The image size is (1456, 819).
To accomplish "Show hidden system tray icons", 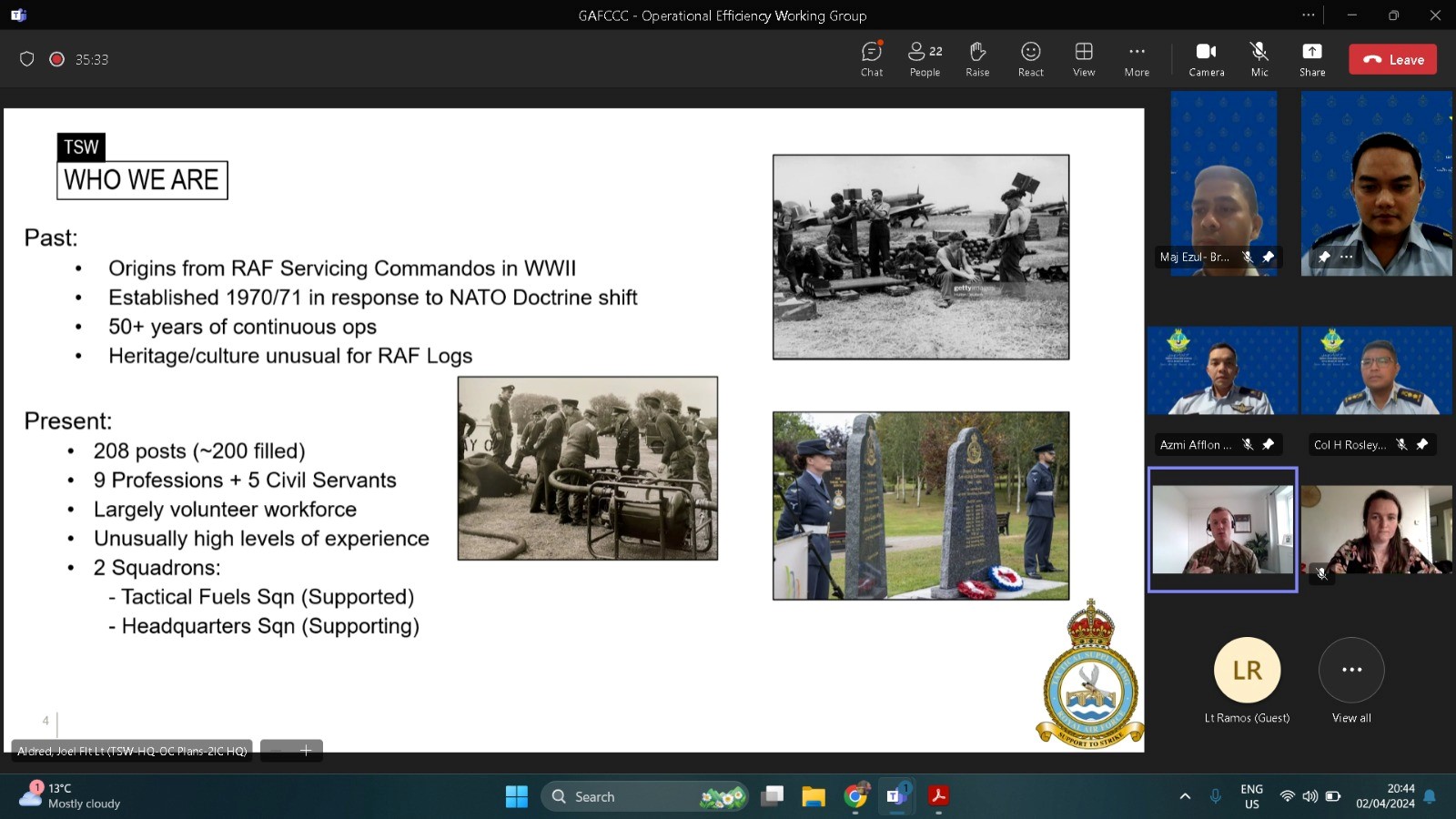I will 1185,796.
